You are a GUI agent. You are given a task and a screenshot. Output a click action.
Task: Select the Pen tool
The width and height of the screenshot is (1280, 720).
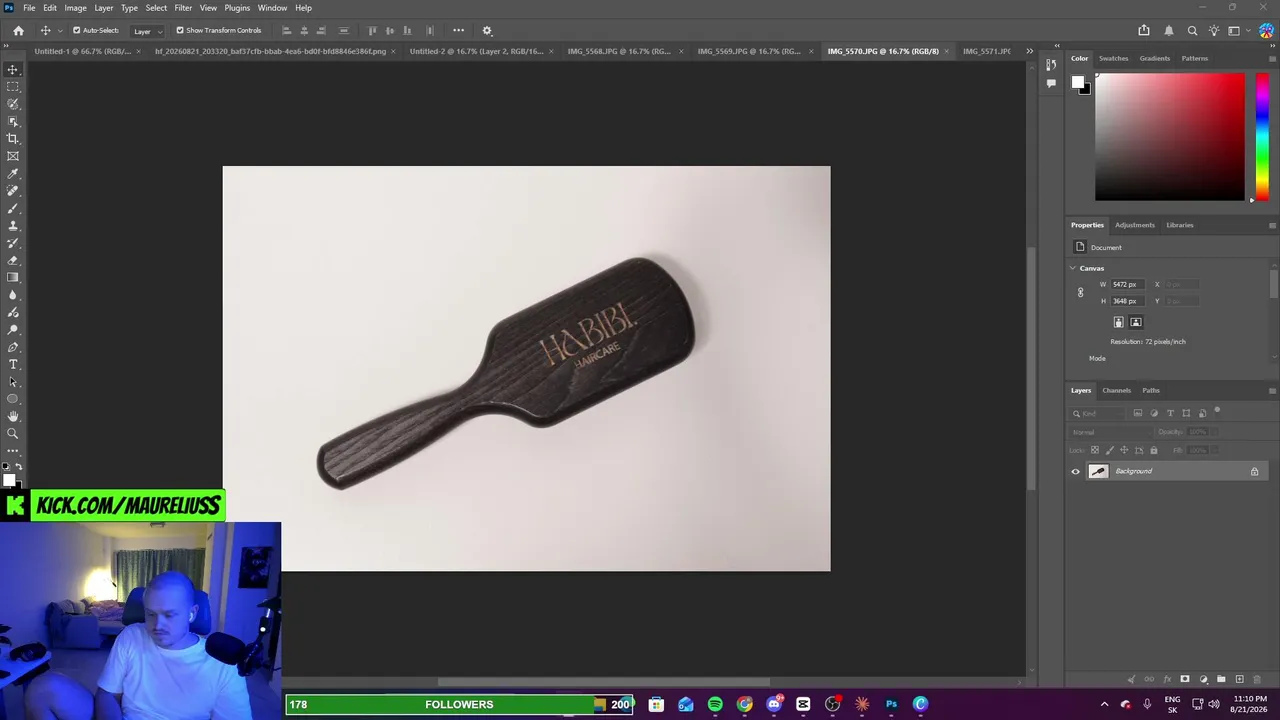coord(13,347)
